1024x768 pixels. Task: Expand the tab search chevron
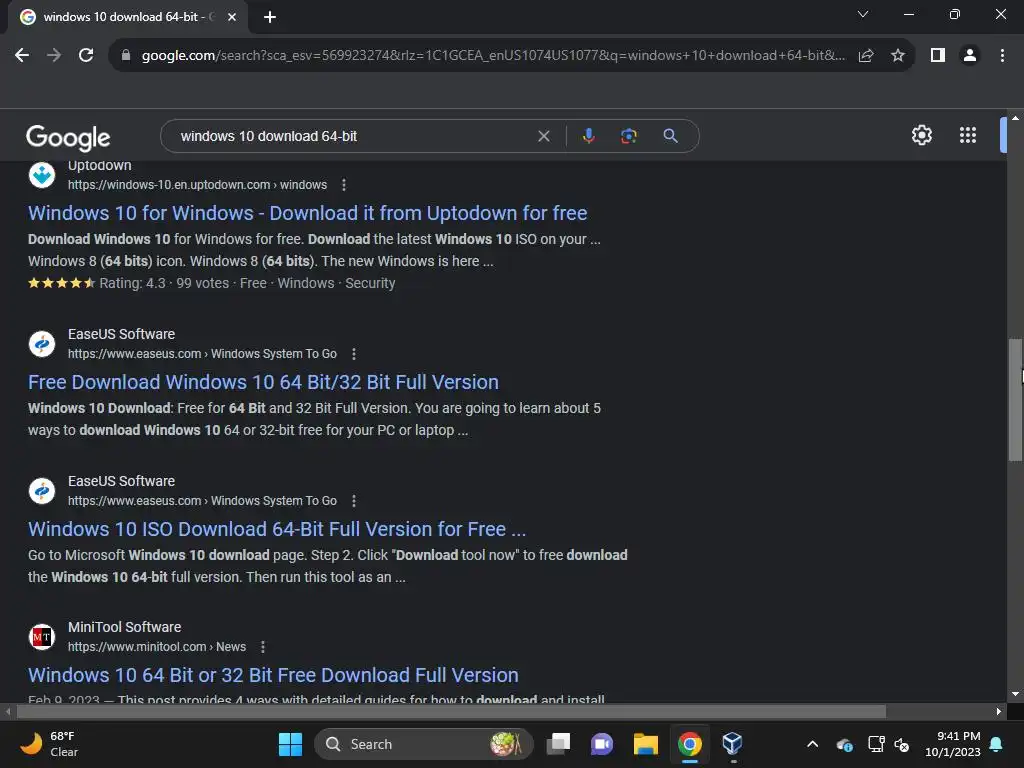(863, 14)
